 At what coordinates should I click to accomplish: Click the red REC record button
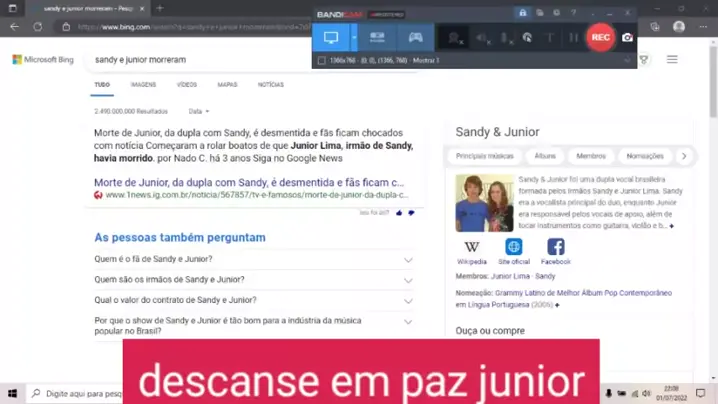(600, 37)
